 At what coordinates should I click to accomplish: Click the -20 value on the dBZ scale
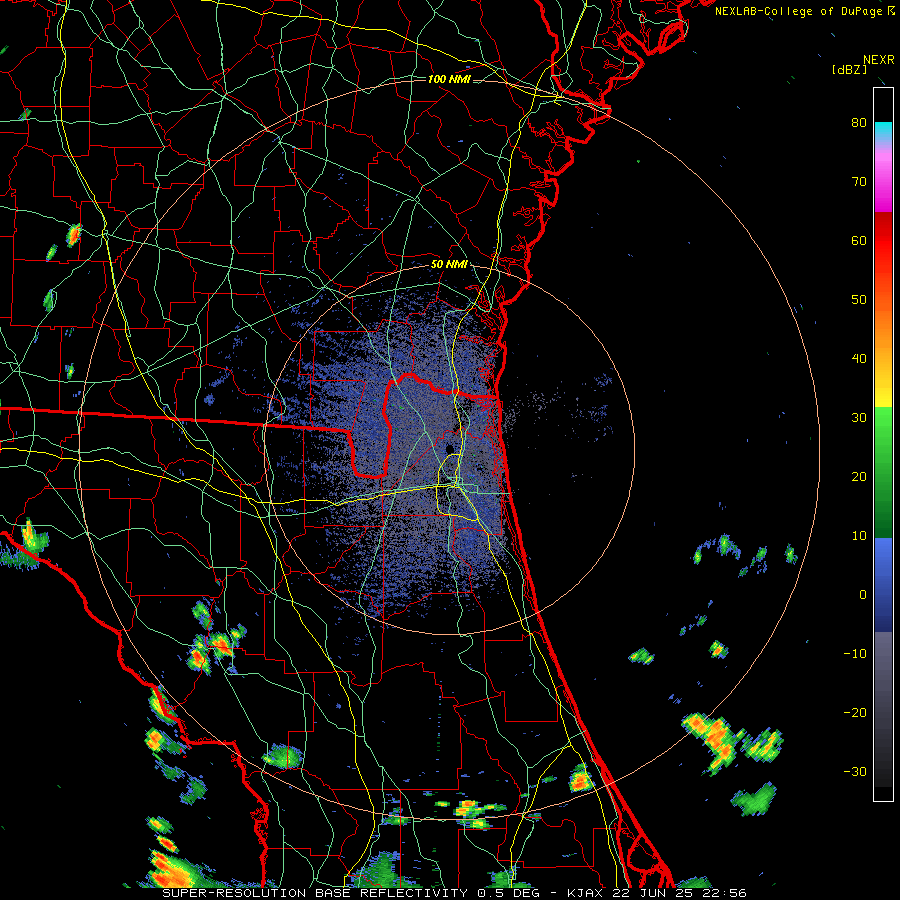855,712
